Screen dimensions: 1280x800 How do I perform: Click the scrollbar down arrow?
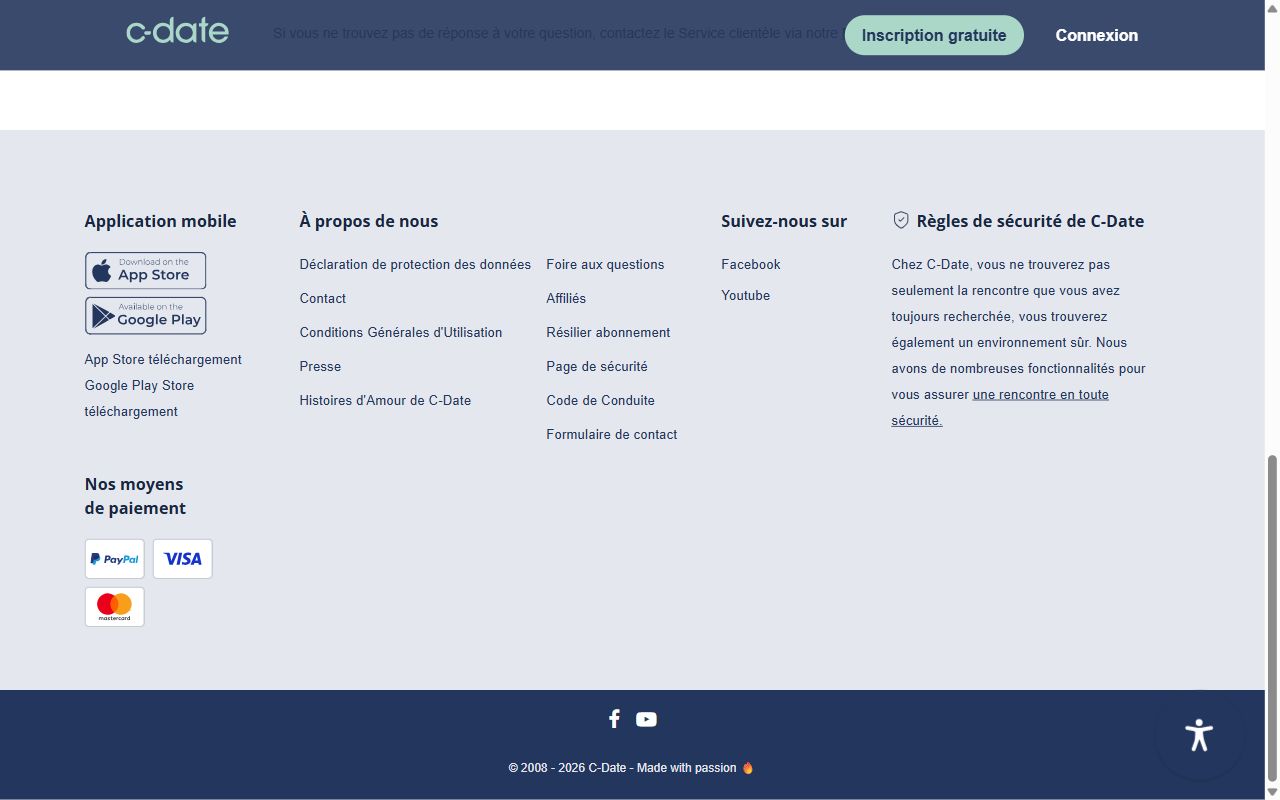pyautogui.click(x=1272, y=793)
